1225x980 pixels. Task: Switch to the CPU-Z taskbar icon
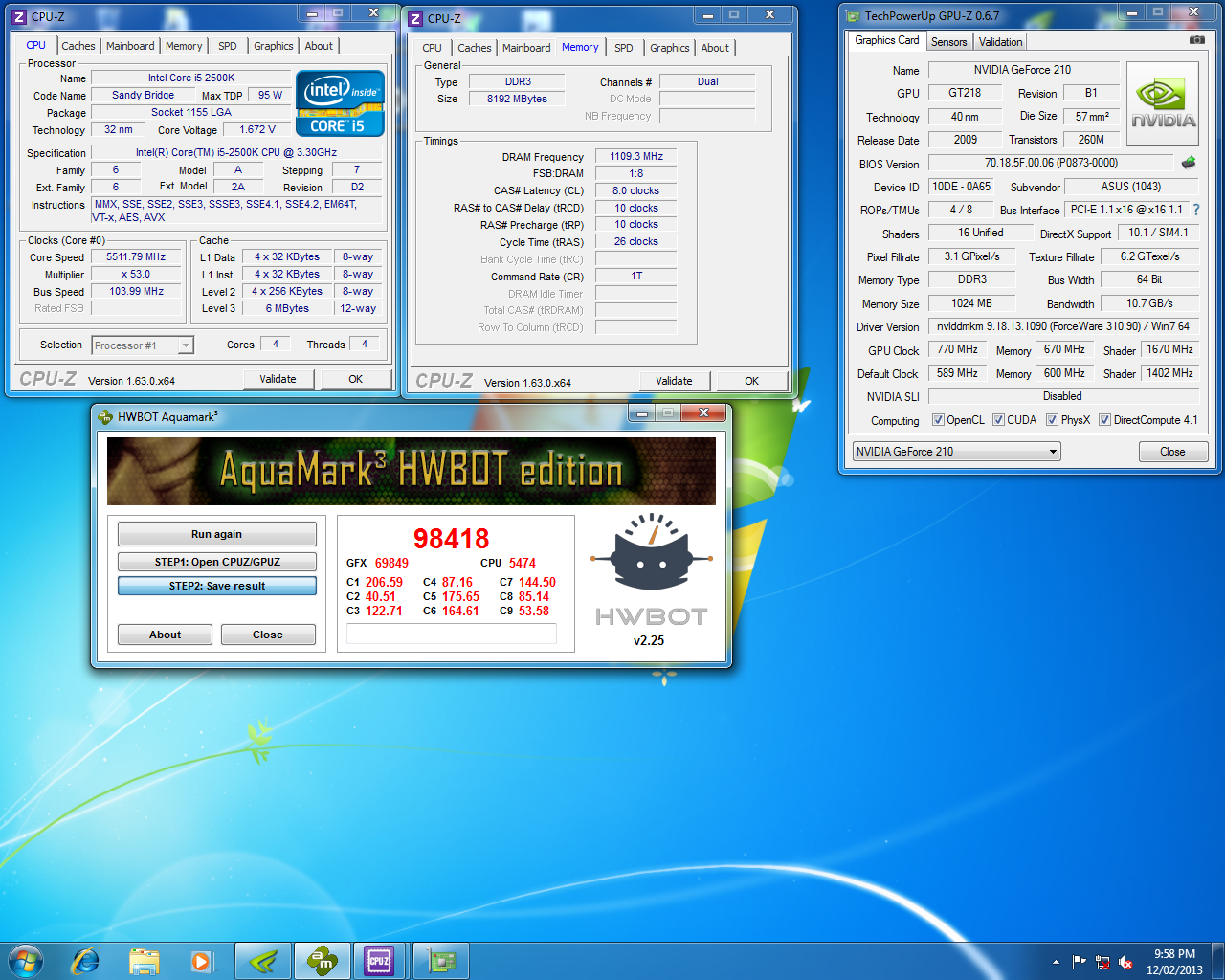(379, 961)
